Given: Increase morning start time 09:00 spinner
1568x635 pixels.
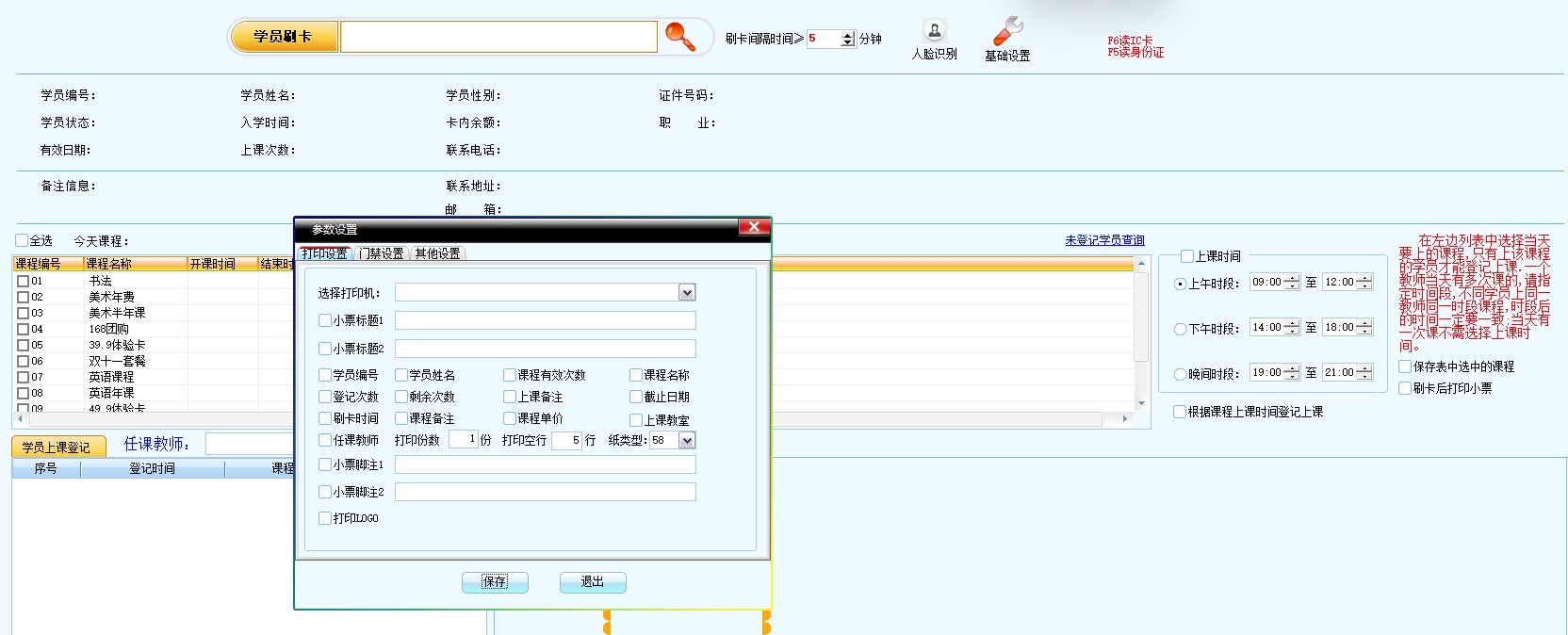Looking at the screenshot, I should click(x=1292, y=279).
